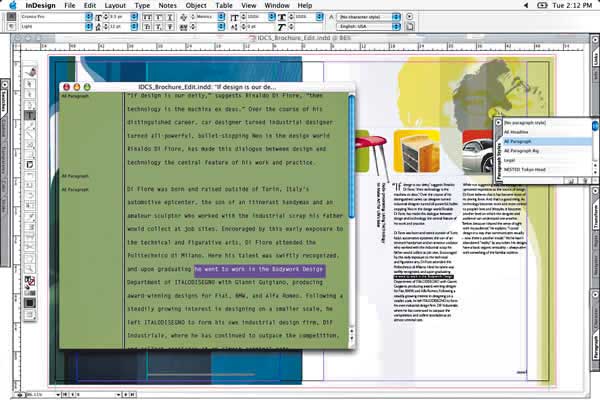Click the Story Editor vertical scrollbar thumb

(x=351, y=157)
